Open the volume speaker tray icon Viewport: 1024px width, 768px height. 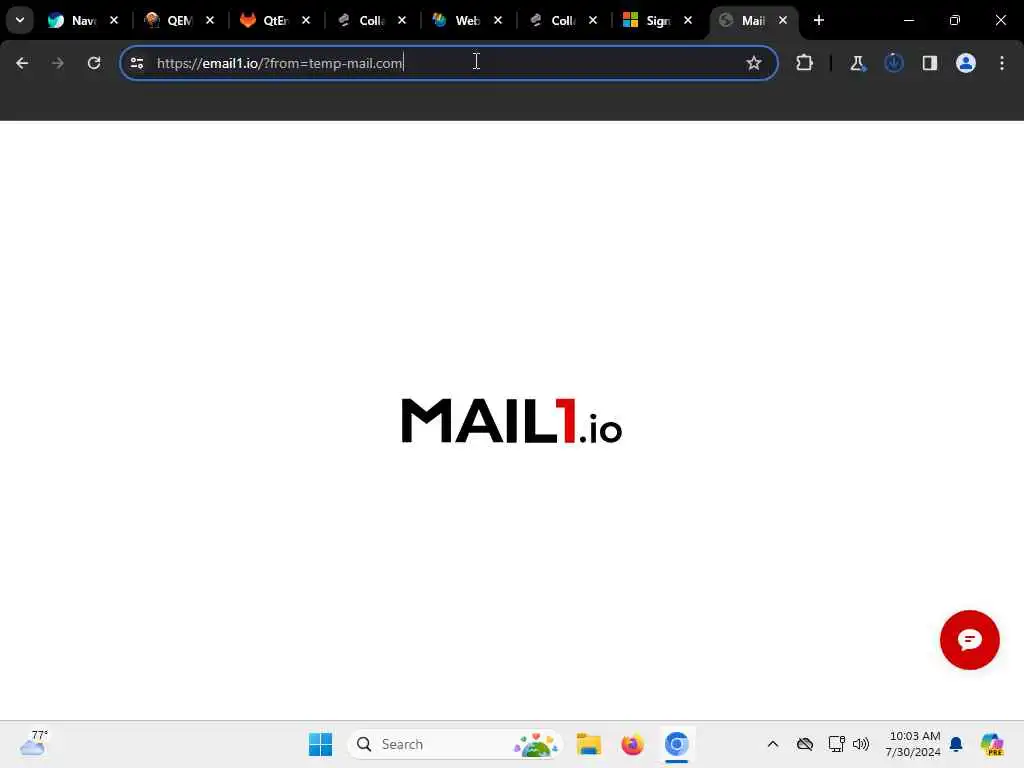point(861,744)
